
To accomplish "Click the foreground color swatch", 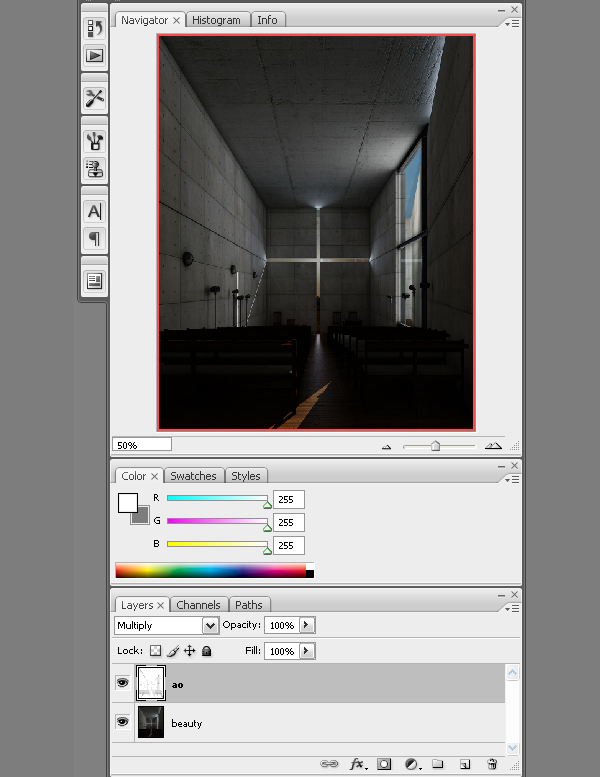I will point(128,502).
